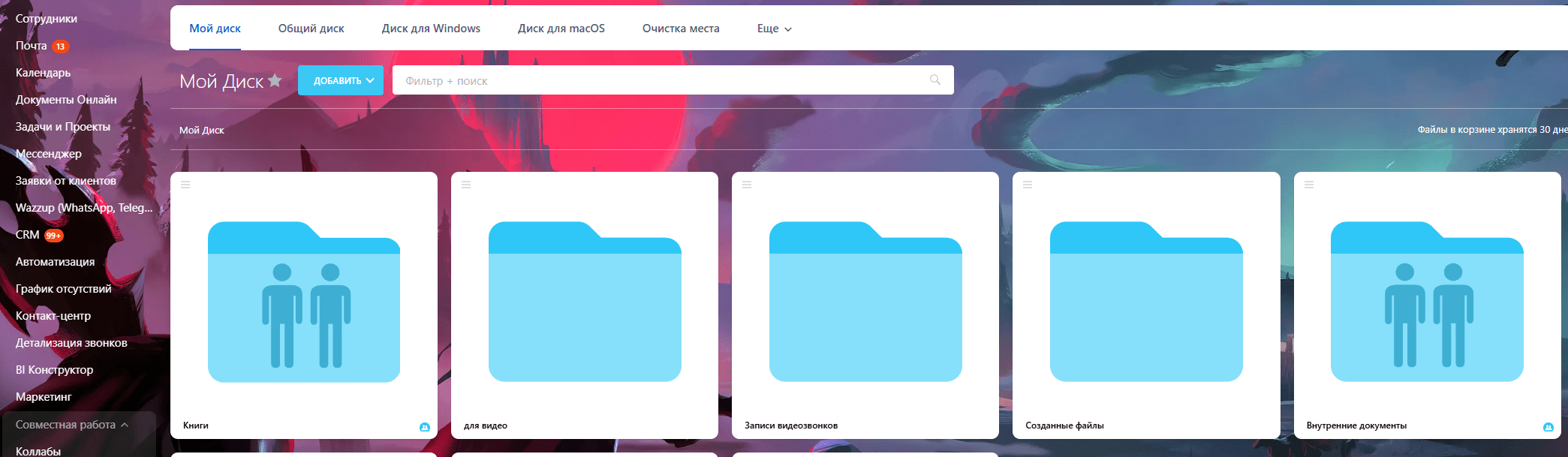This screenshot has height=457, width=1568.
Task: Click the Записи видеозвонков folder name
Action: click(x=791, y=425)
